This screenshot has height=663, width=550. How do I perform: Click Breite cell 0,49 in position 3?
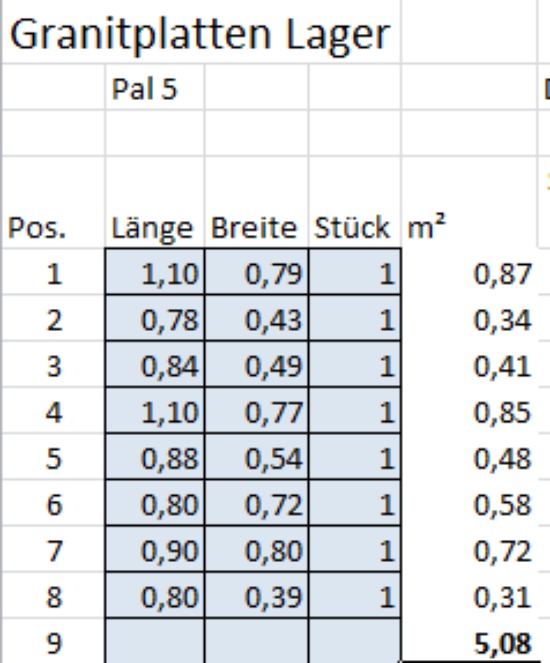point(257,364)
